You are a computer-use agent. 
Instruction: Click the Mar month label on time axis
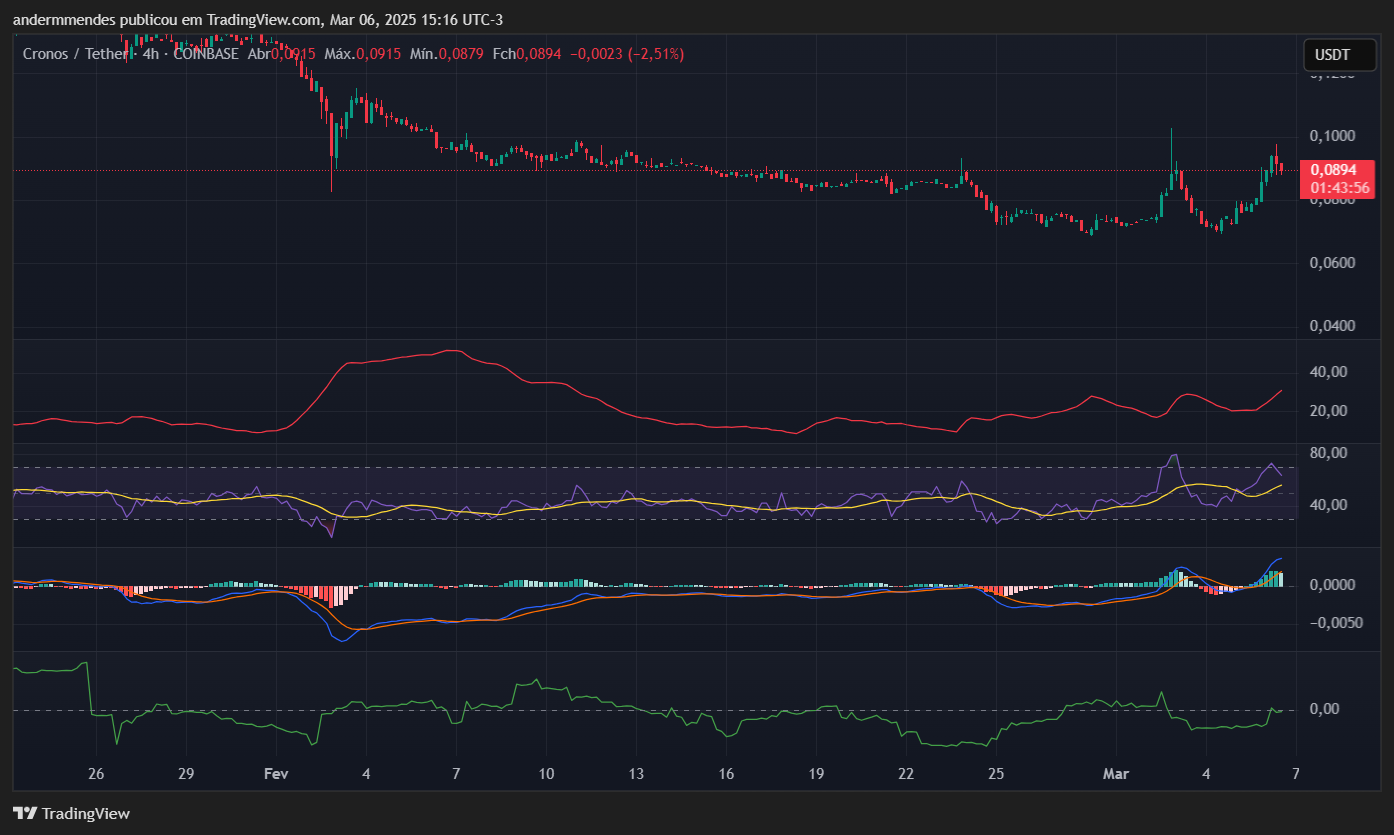point(1115,774)
